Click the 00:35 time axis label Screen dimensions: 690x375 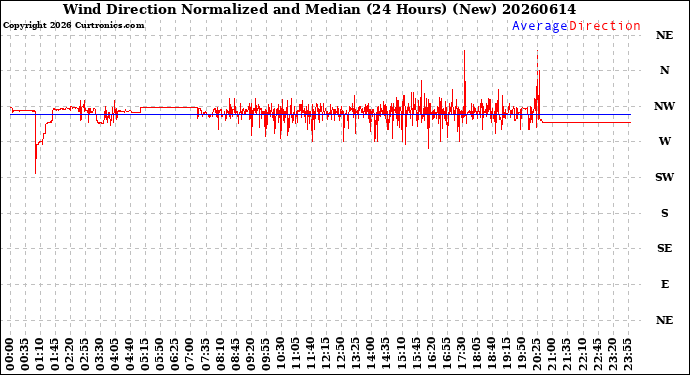[x=25, y=354]
